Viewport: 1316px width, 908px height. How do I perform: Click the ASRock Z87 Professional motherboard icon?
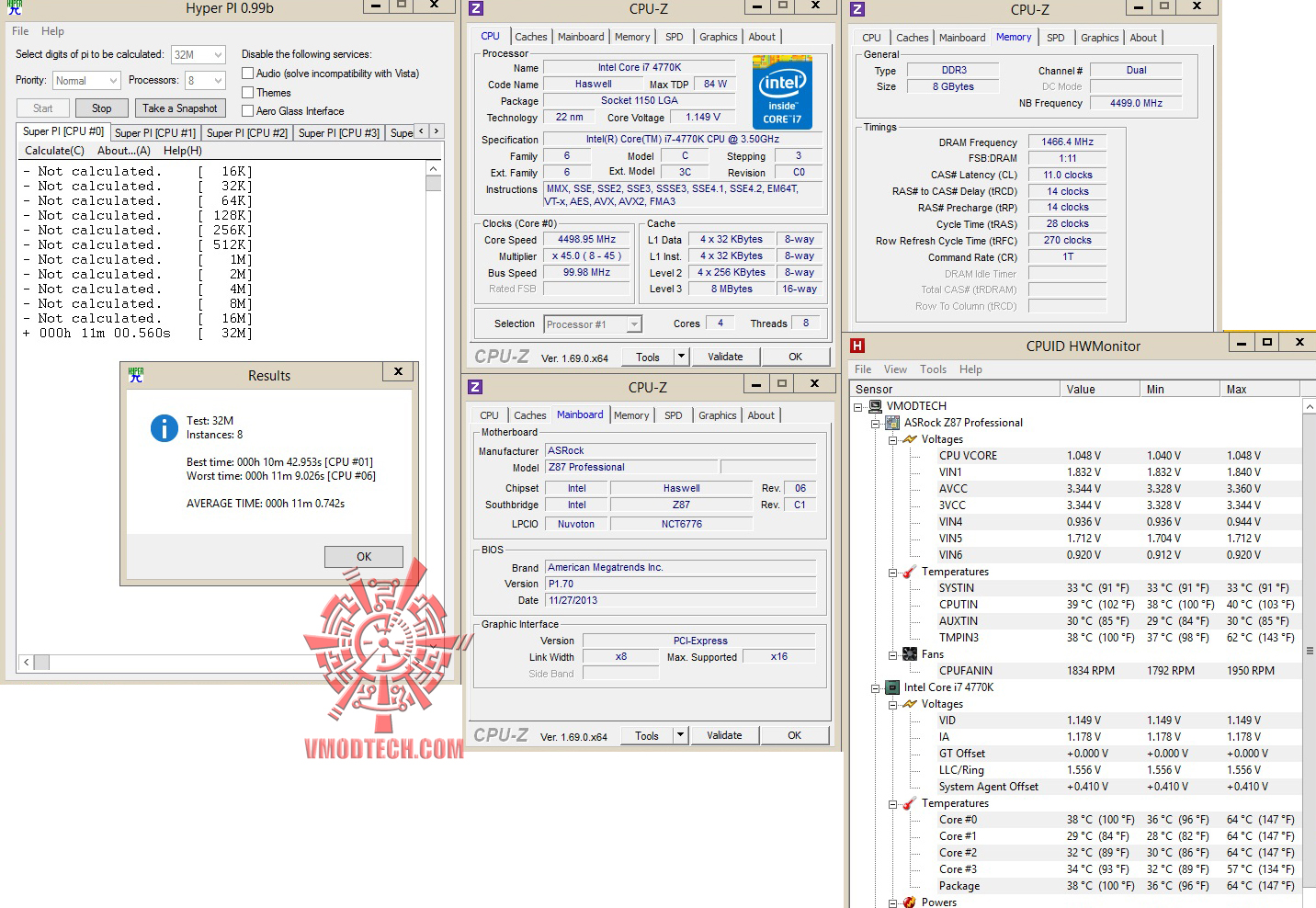tap(891, 423)
